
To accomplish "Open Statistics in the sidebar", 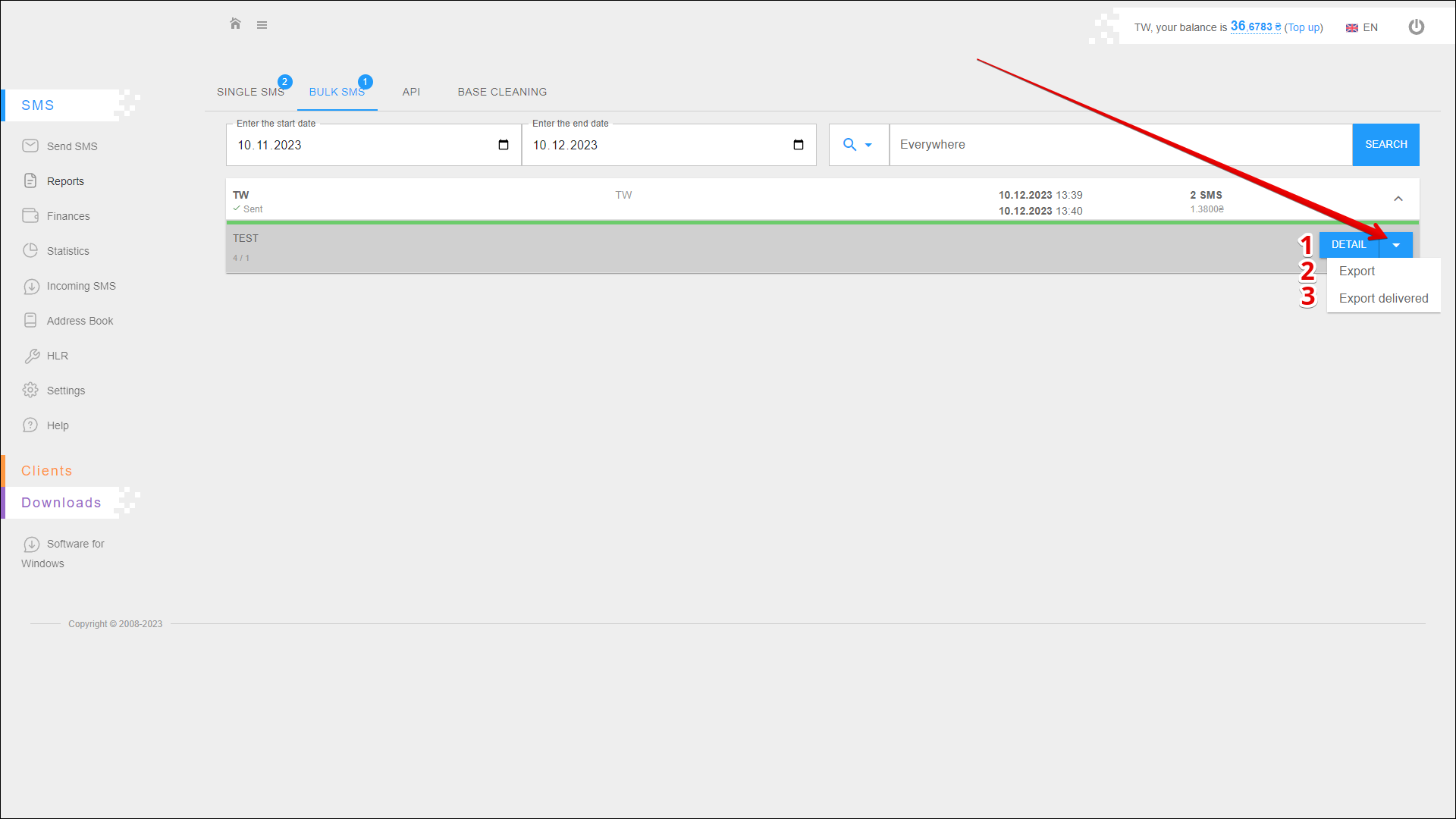I will click(x=67, y=251).
